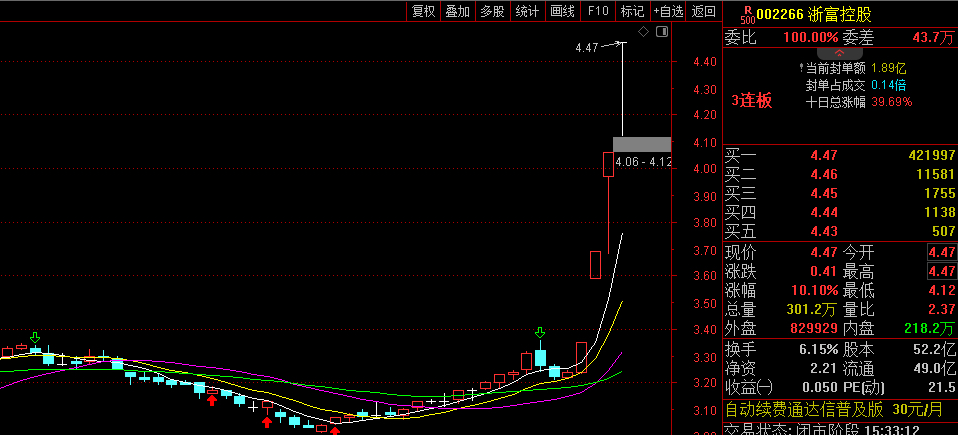Image resolution: width=958 pixels, height=435 pixels.
Task: Switch to 多股 multi-stock view
Action: [x=492, y=11]
